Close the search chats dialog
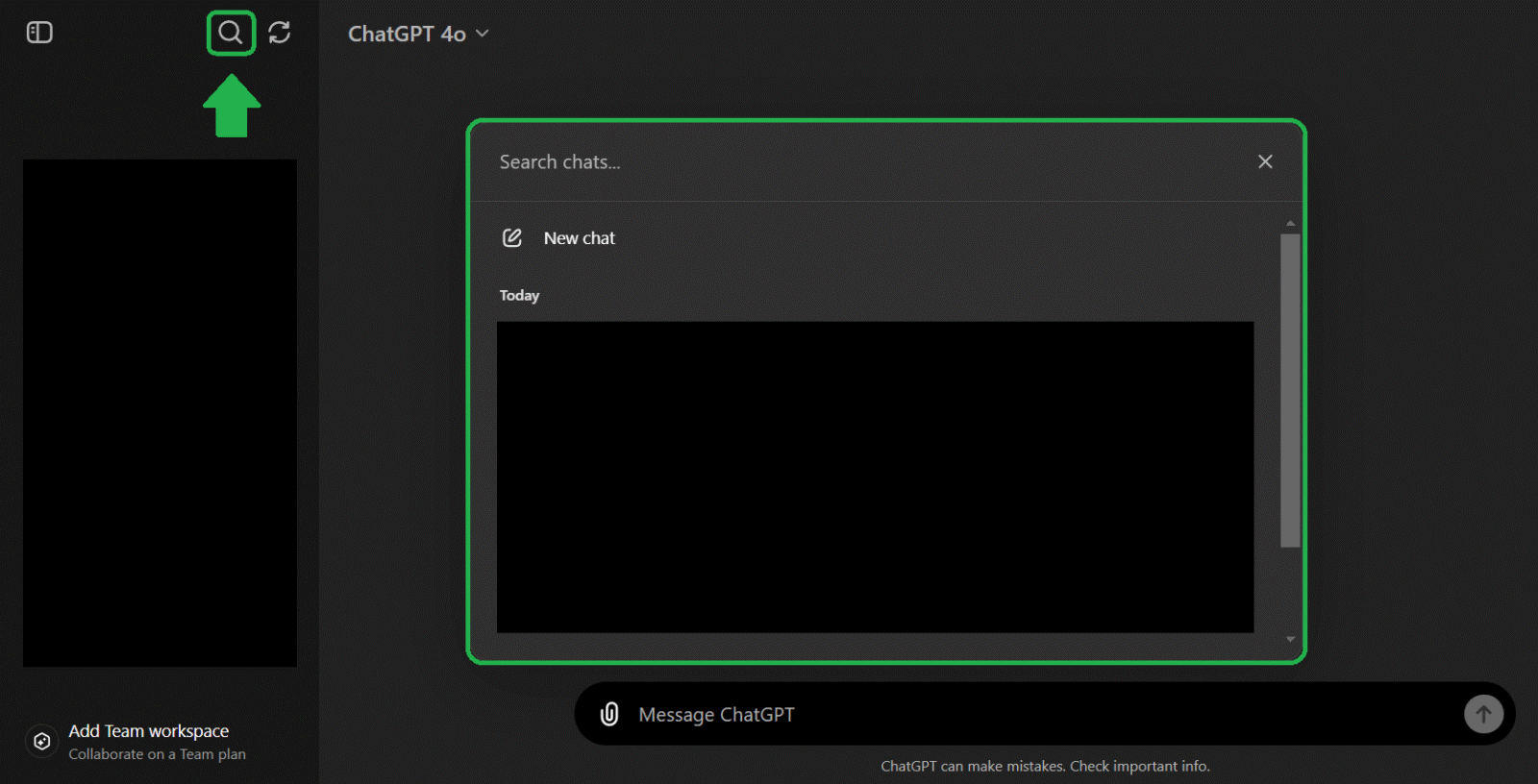This screenshot has width=1538, height=784. click(x=1265, y=161)
